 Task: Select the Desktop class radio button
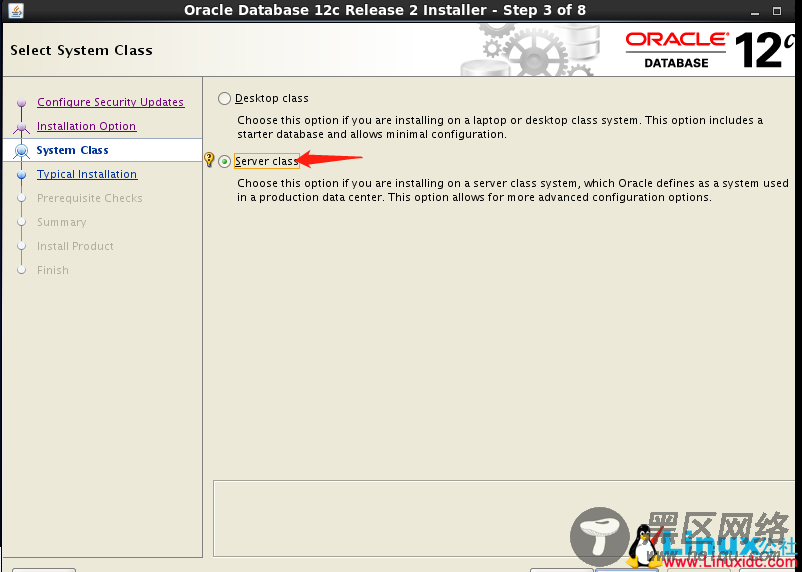[224, 98]
